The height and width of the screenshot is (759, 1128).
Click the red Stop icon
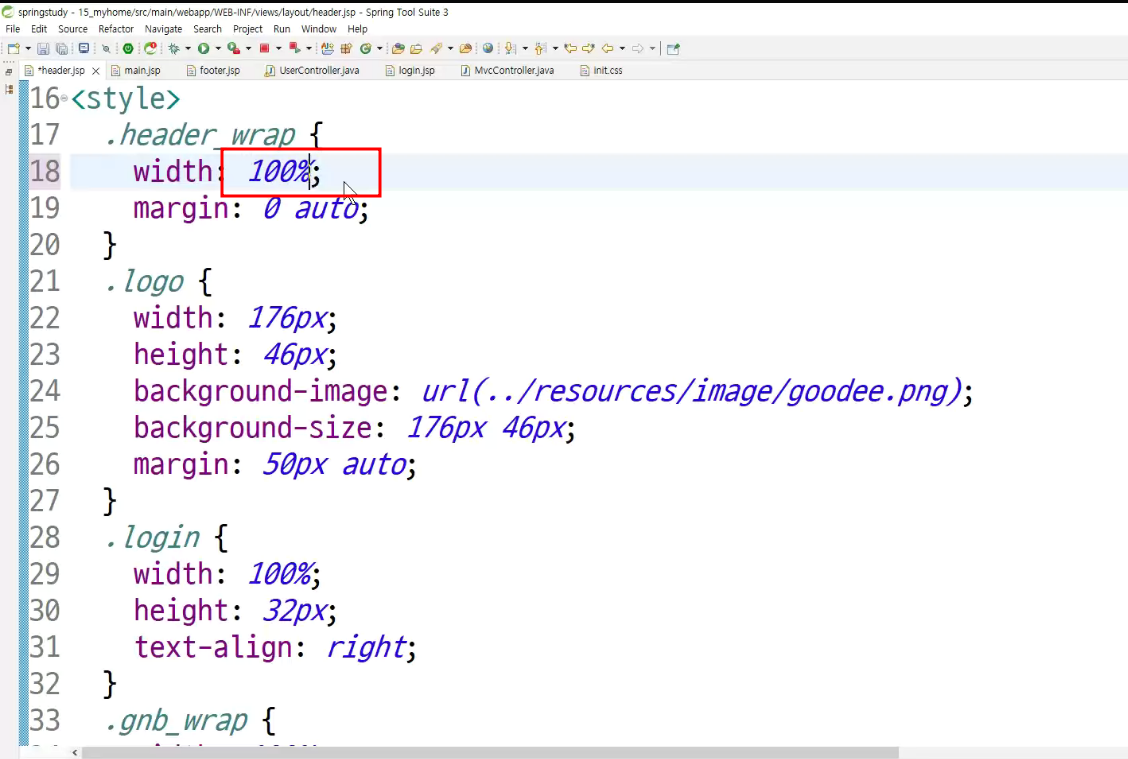[x=264, y=48]
